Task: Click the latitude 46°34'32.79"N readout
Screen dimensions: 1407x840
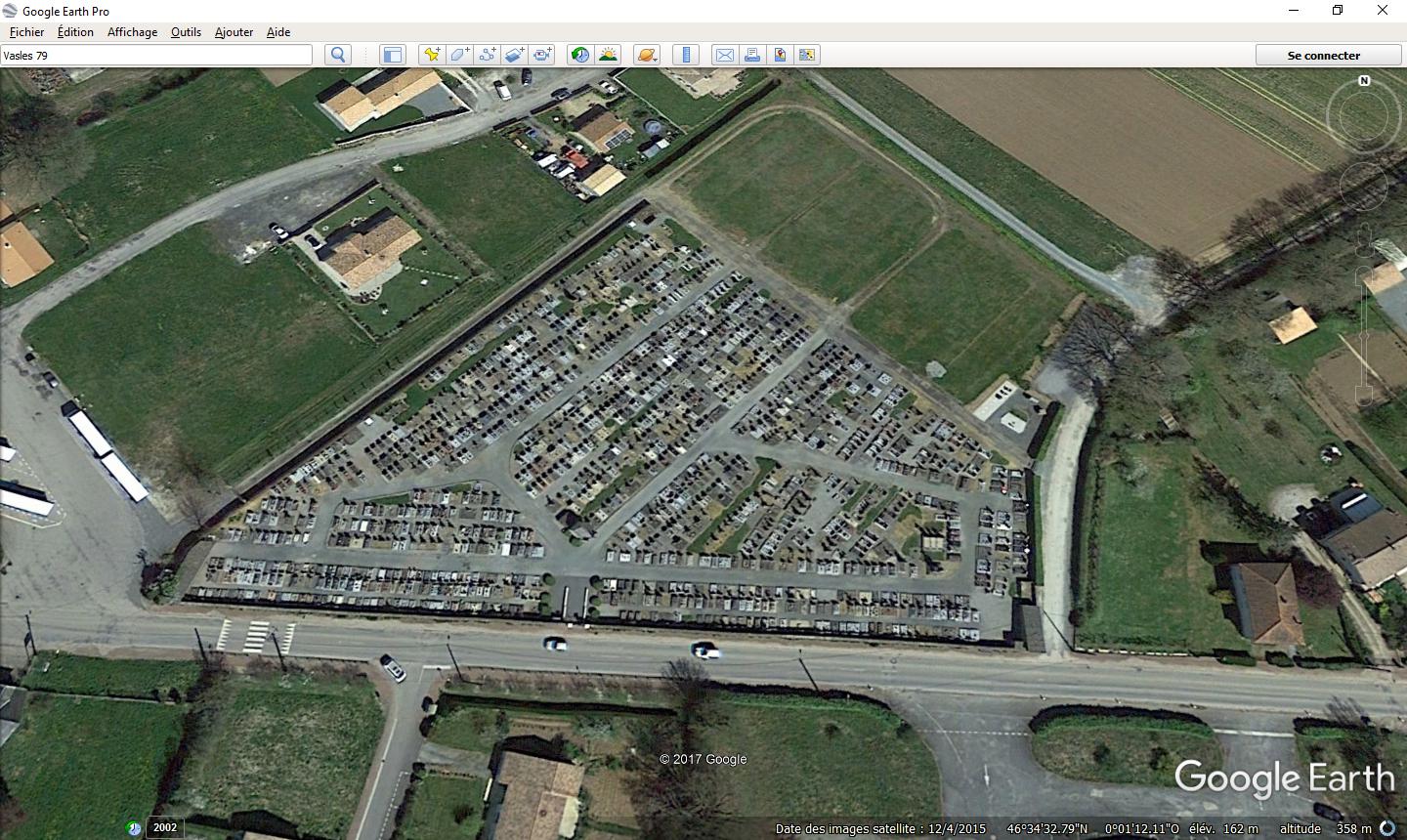Action: click(1046, 828)
